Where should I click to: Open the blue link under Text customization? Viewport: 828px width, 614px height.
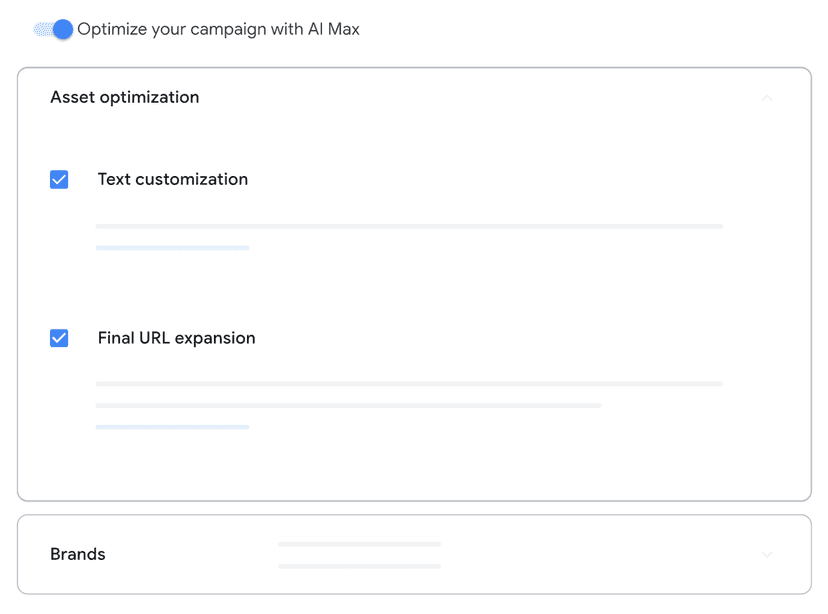point(172,248)
